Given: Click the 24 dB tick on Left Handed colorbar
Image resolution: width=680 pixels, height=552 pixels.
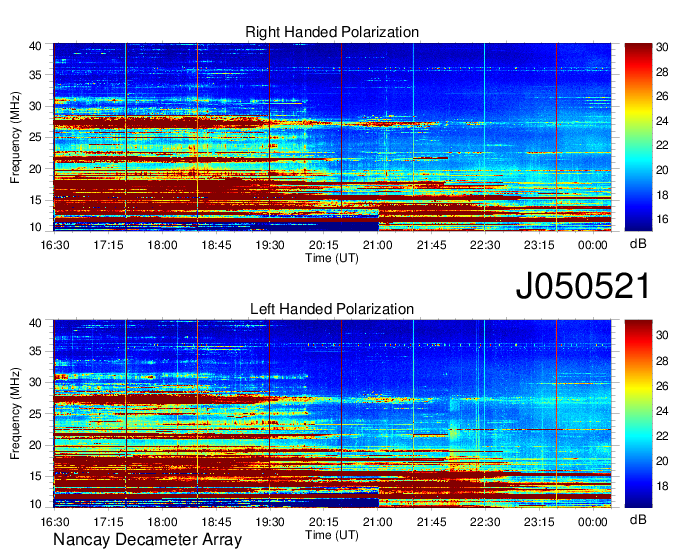Looking at the screenshot, I should [x=662, y=411].
